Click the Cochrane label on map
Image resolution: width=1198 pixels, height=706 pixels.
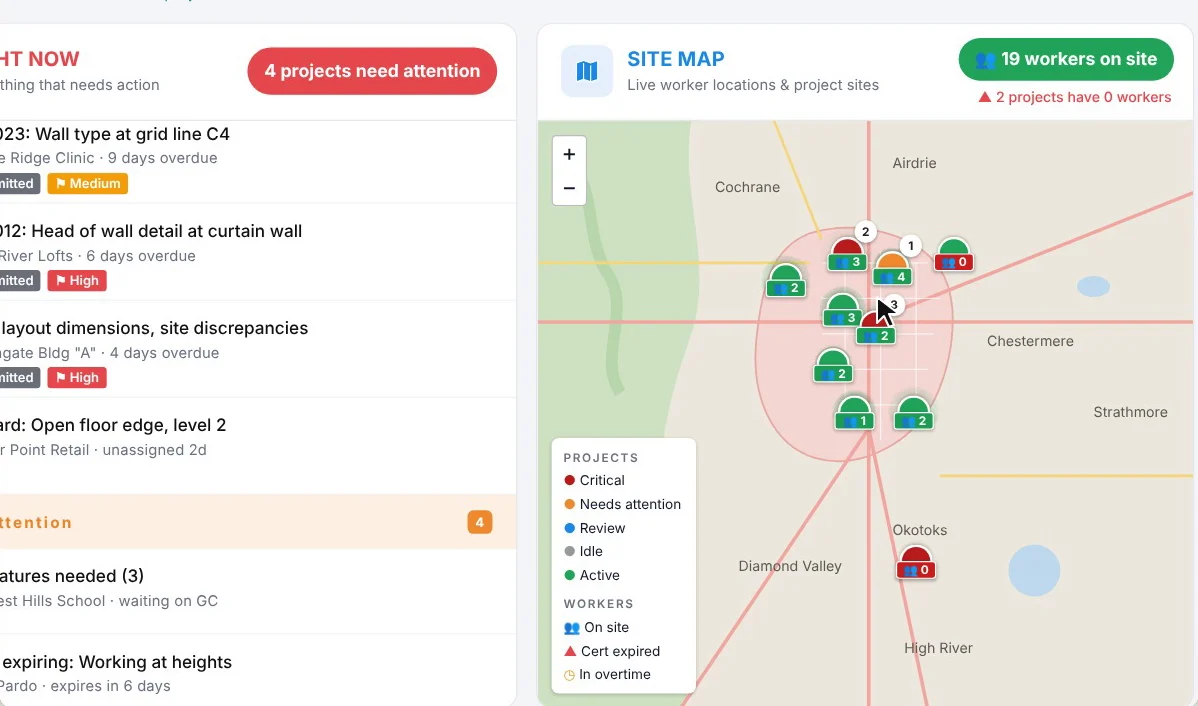coord(747,187)
